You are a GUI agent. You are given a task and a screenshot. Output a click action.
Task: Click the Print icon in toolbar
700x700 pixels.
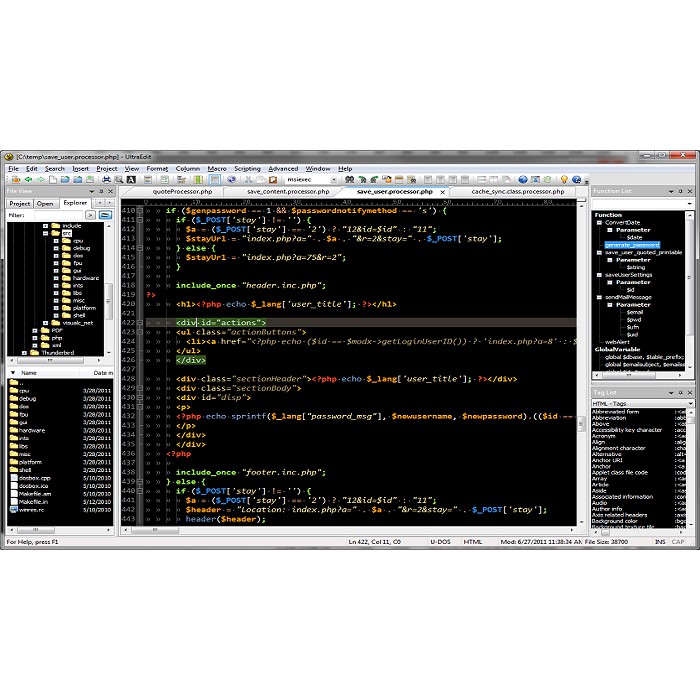tap(107, 180)
